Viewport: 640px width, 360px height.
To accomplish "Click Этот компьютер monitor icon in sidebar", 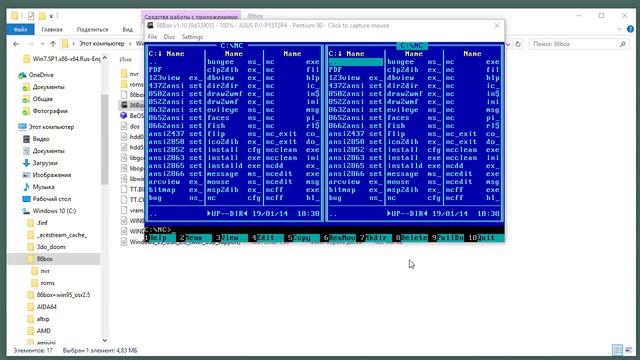I will [22, 127].
